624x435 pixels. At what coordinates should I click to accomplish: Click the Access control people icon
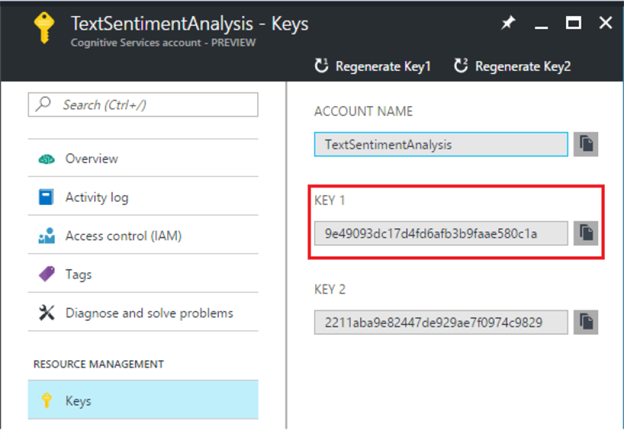tap(47, 236)
